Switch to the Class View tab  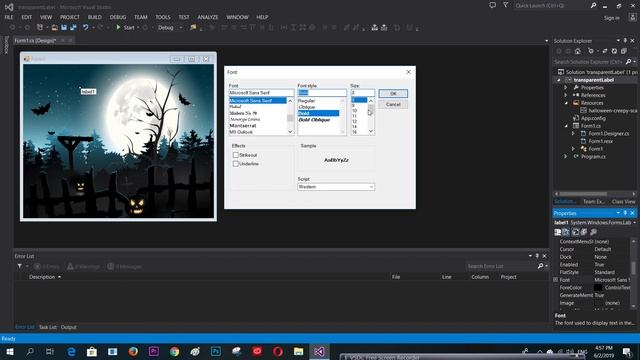click(x=623, y=202)
